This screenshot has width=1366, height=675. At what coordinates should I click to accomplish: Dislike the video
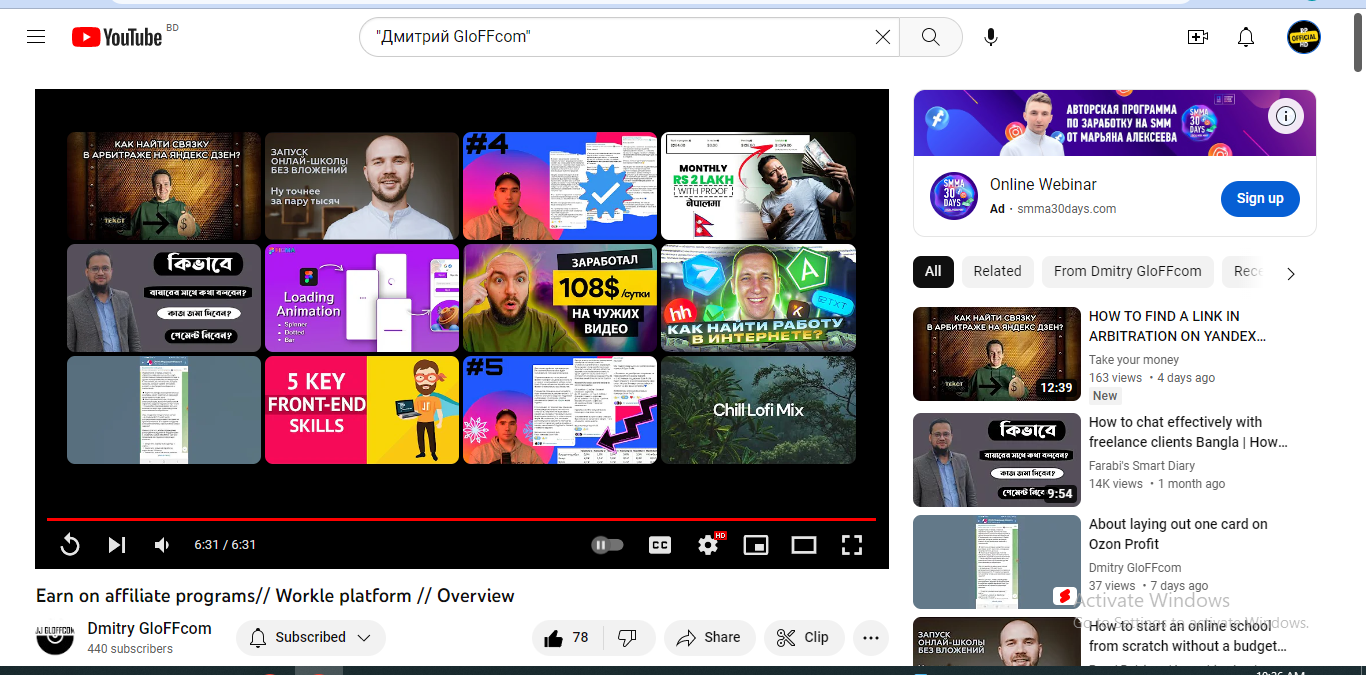[628, 638]
